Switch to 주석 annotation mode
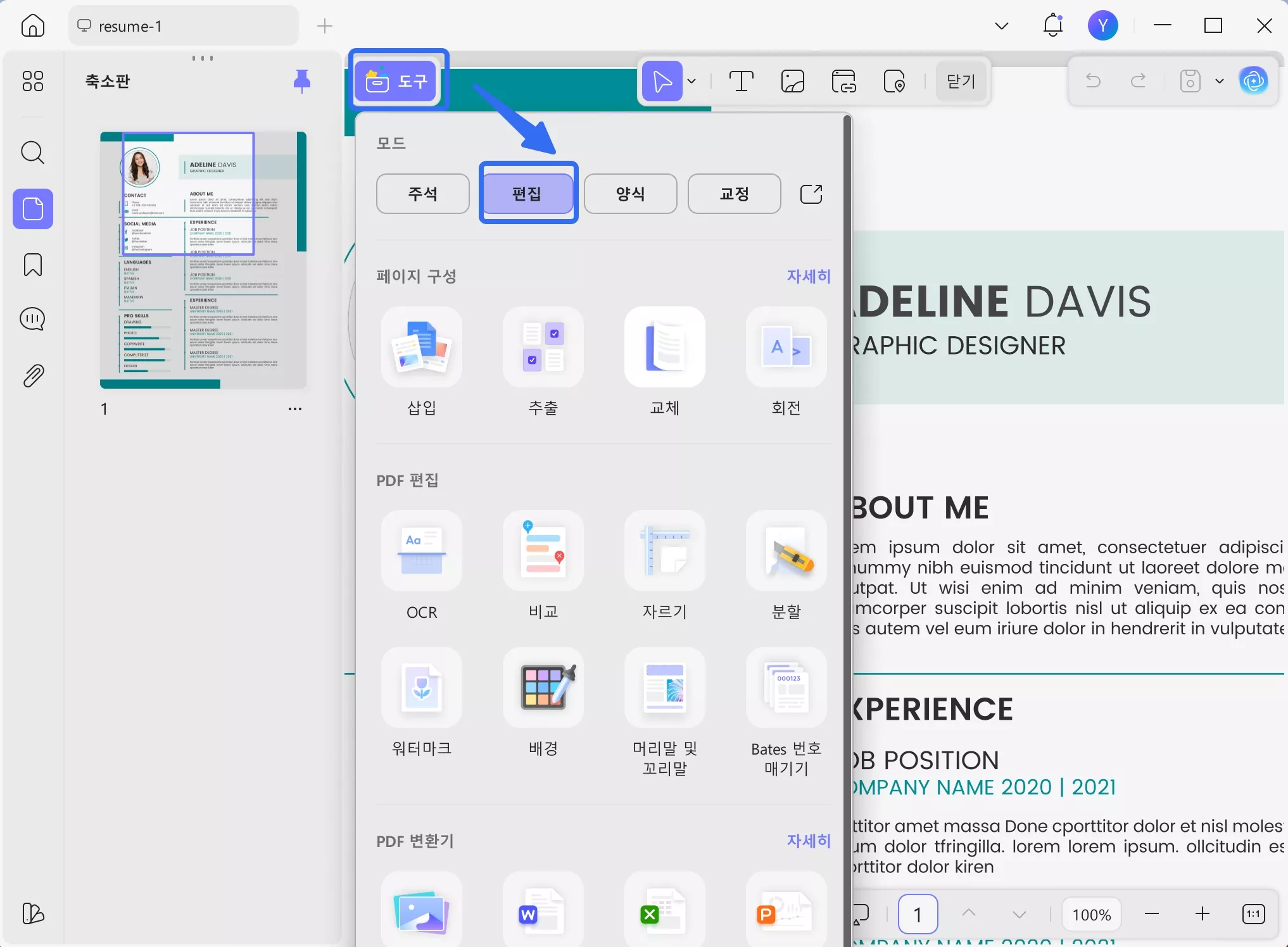Image resolution: width=1288 pixels, height=947 pixels. coord(422,194)
